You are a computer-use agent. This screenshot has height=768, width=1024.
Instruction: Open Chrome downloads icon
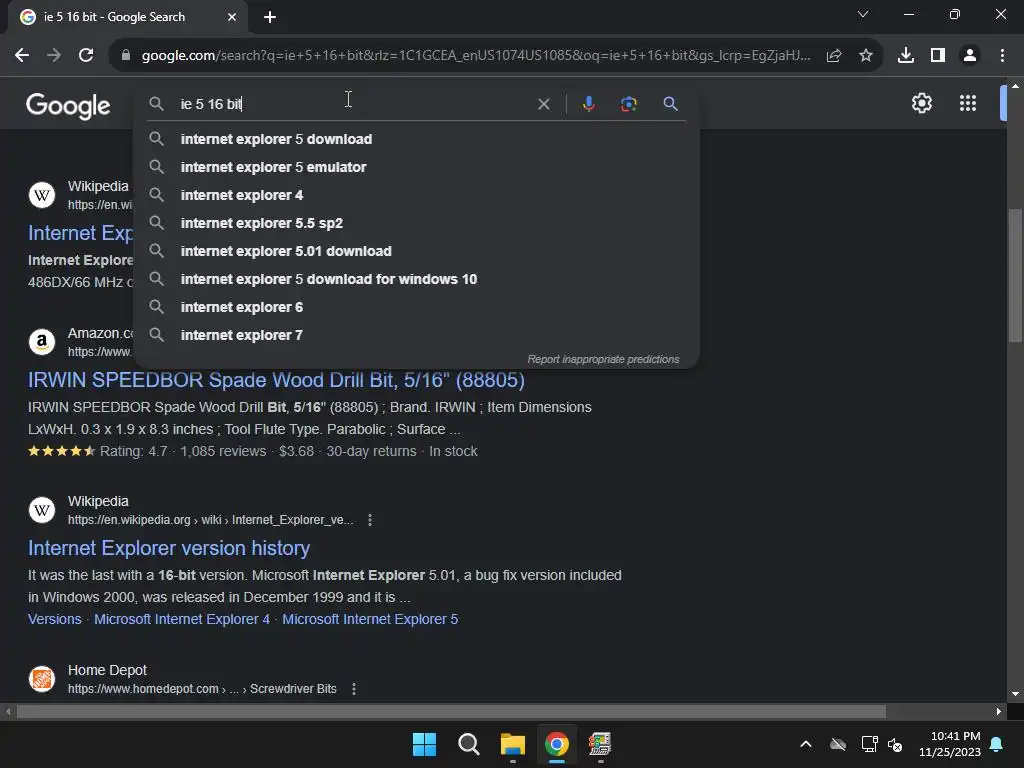pyautogui.click(x=906, y=56)
